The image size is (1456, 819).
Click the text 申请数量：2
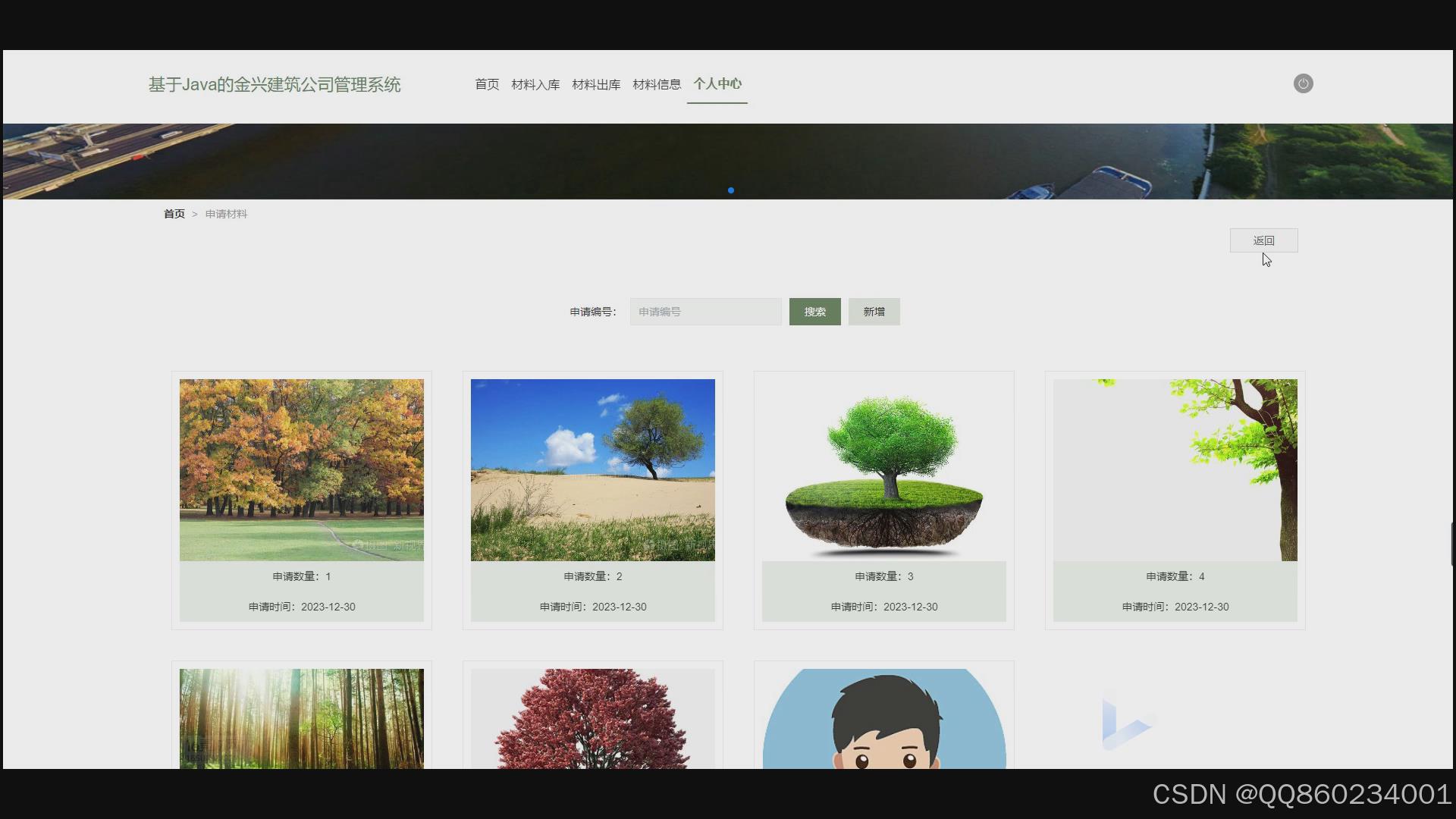[593, 576]
